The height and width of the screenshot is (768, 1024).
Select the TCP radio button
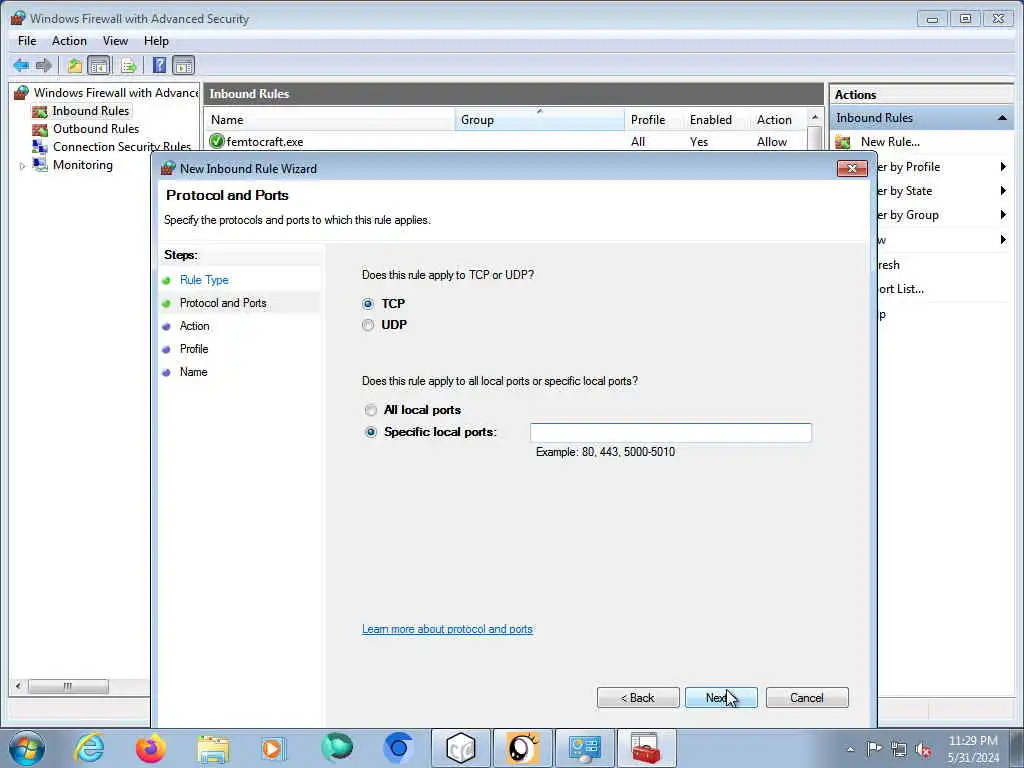point(368,304)
